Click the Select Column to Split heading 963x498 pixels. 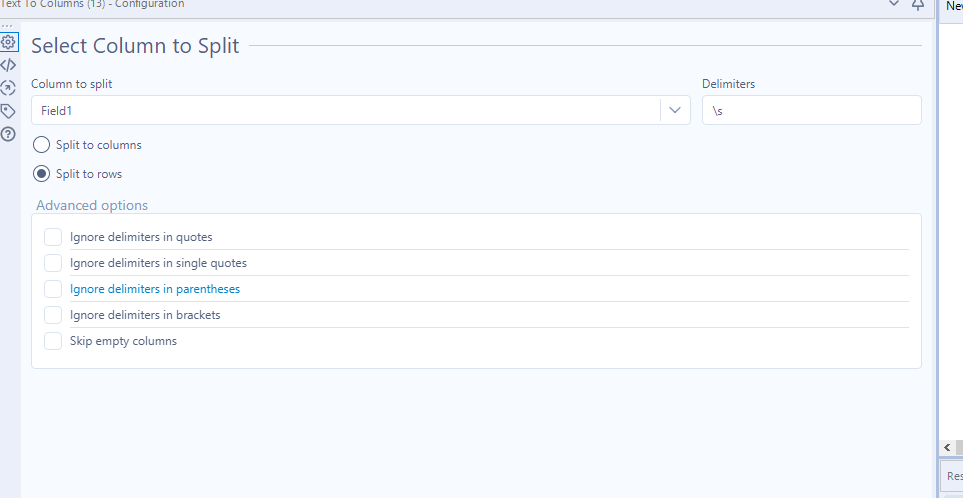point(135,46)
